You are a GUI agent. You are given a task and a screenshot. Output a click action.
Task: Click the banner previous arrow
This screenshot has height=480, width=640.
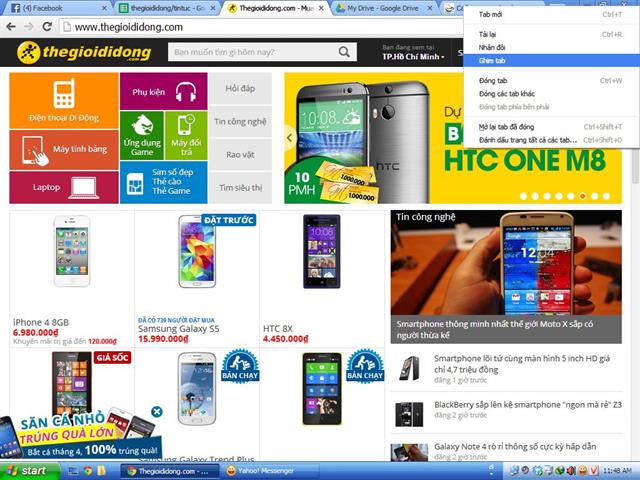tap(290, 138)
